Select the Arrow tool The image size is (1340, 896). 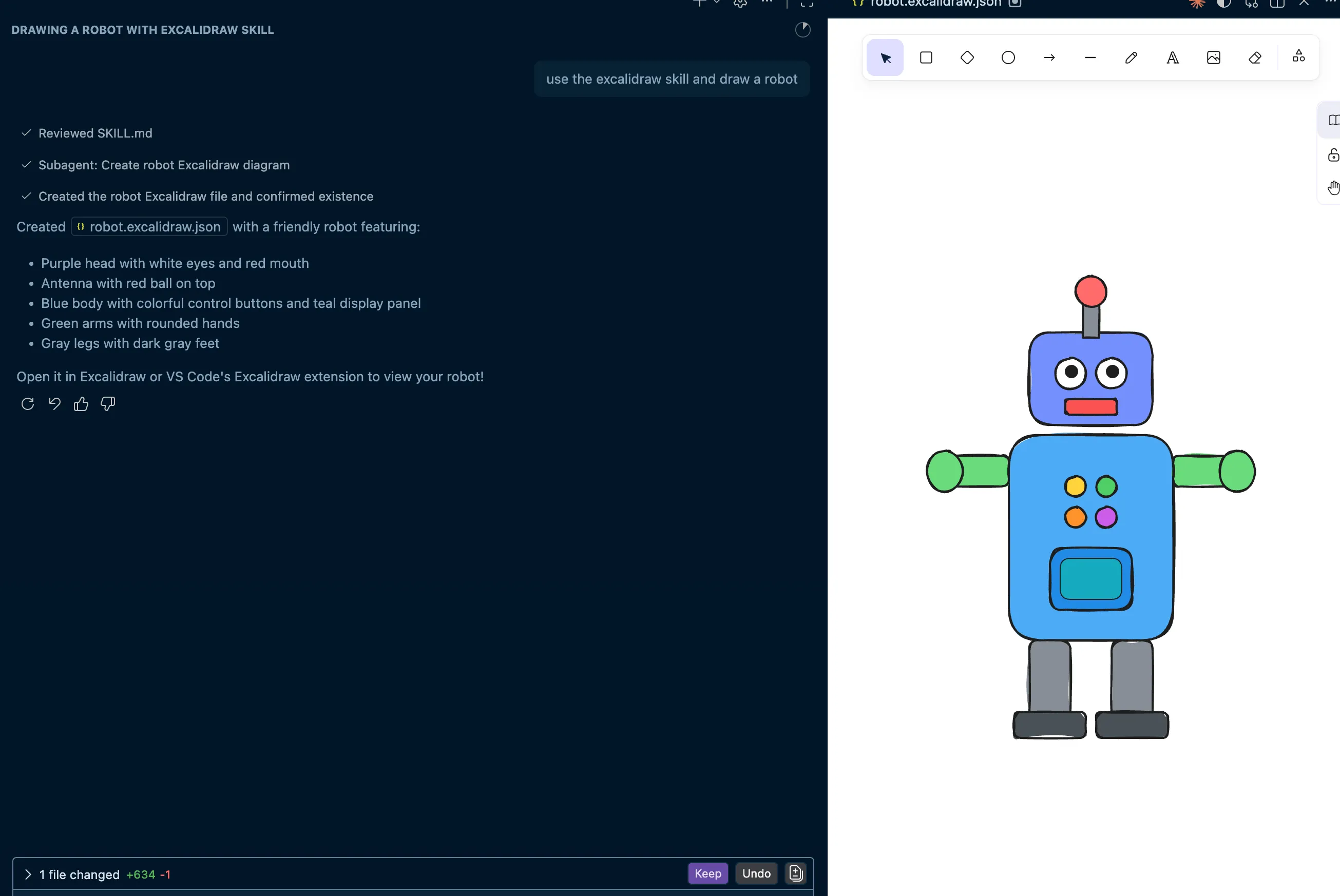pyautogui.click(x=1049, y=57)
